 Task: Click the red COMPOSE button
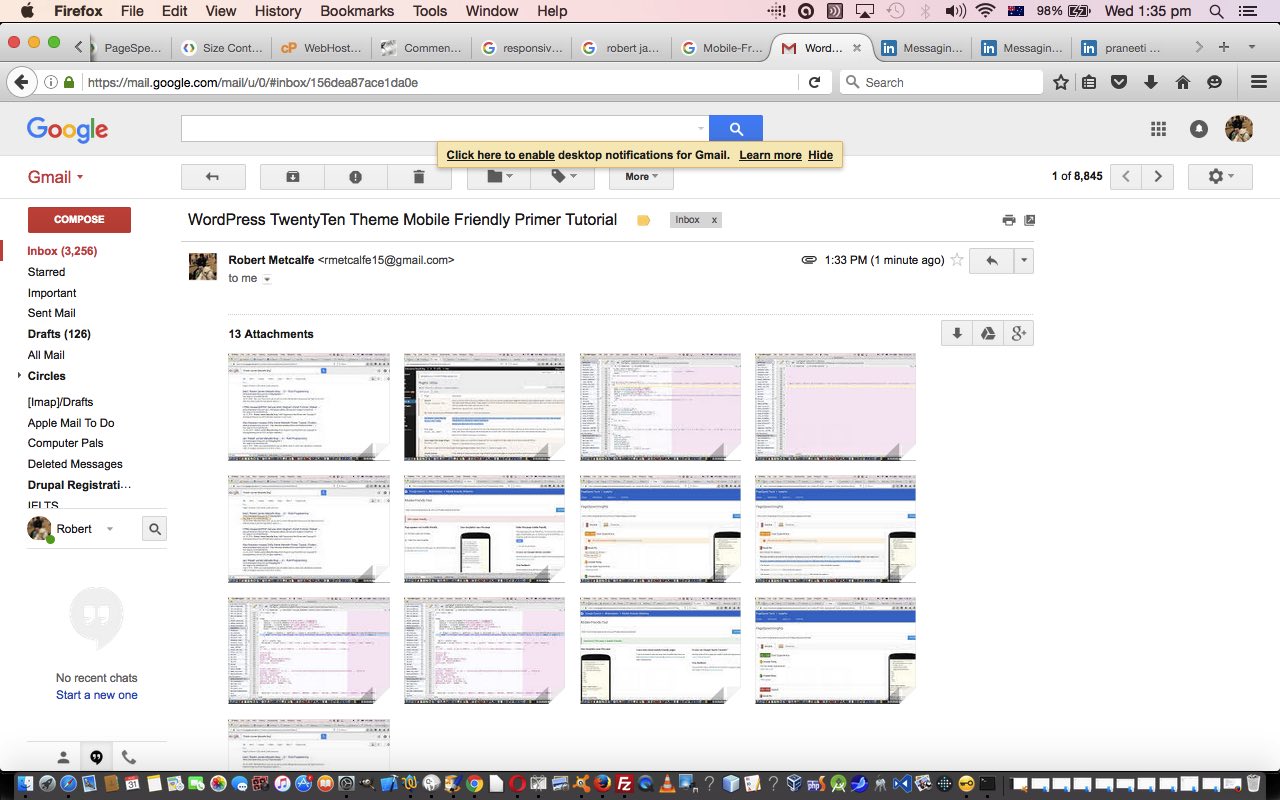click(79, 220)
